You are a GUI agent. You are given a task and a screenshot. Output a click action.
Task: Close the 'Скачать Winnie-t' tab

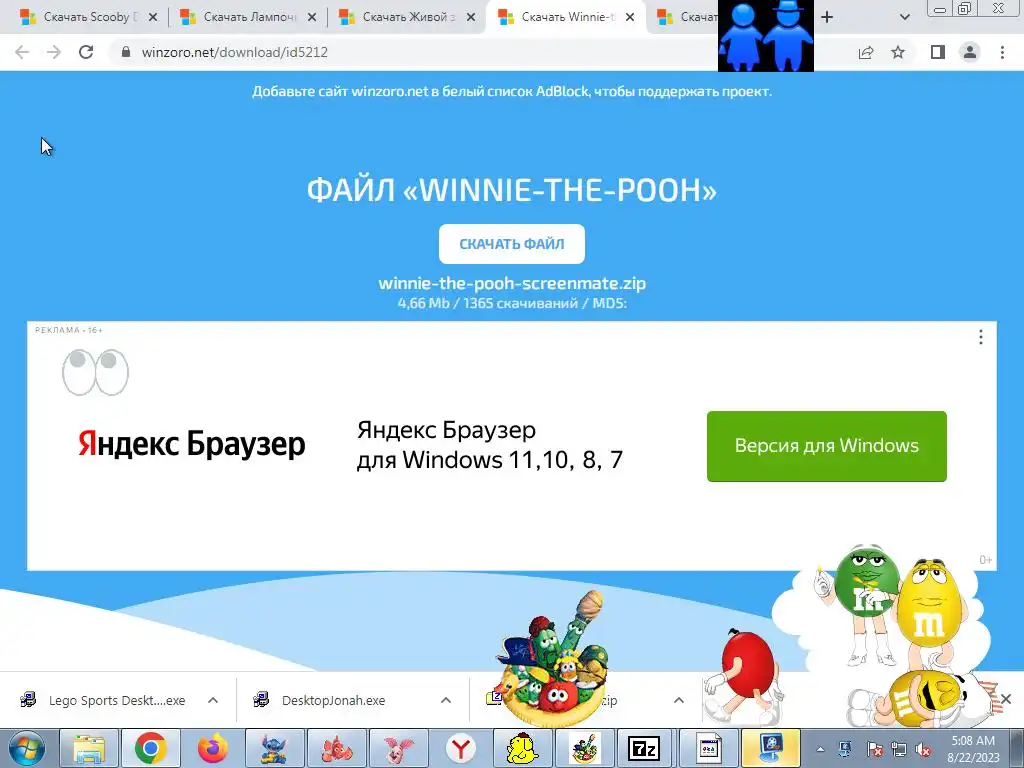(x=630, y=18)
